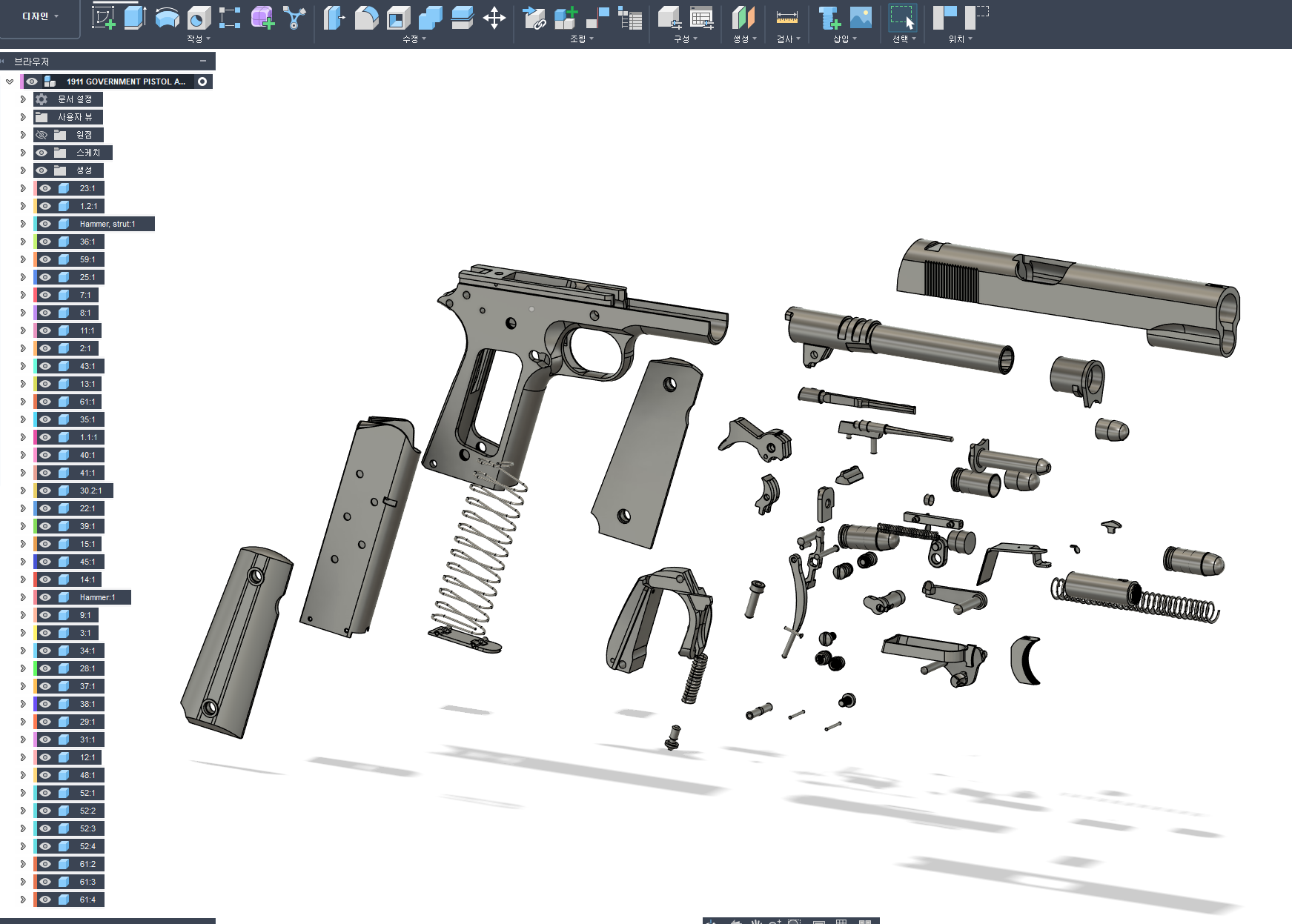The height and width of the screenshot is (924, 1292).
Task: Open the 디자인 workspace dropdown
Action: pyautogui.click(x=40, y=16)
